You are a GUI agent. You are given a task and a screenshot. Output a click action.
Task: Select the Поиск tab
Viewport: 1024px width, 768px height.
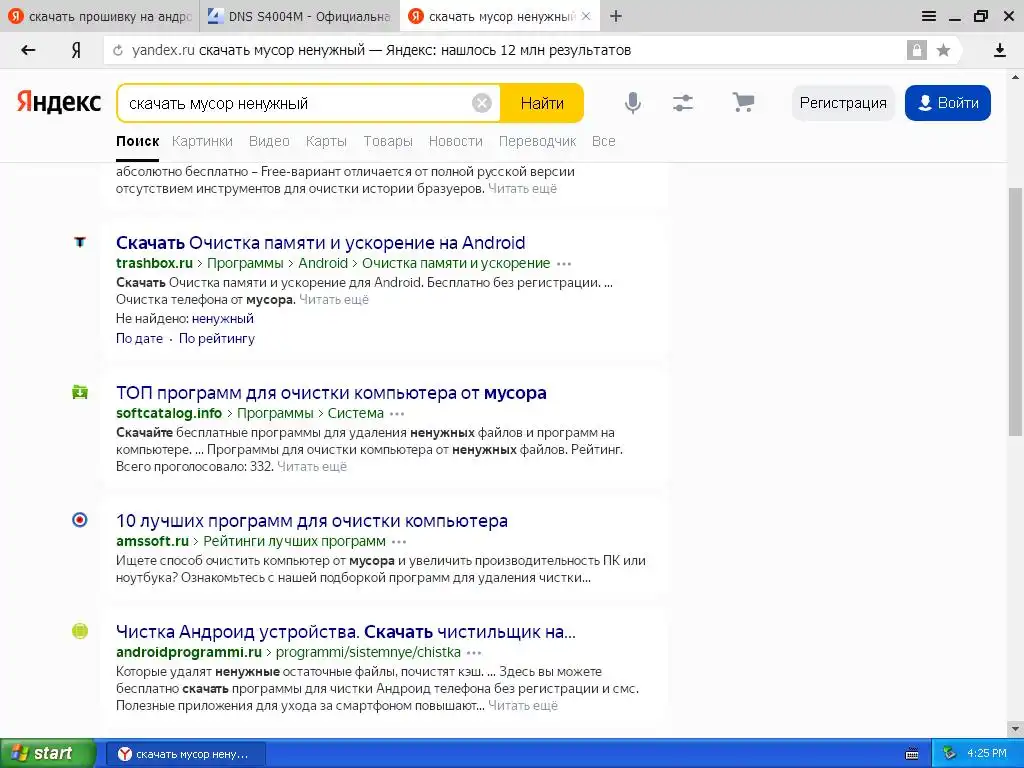[138, 141]
